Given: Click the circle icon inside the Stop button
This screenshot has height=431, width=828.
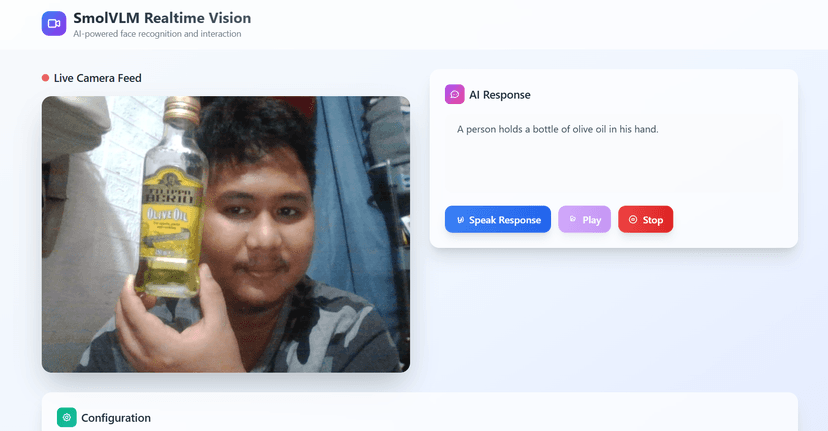Looking at the screenshot, I should 633,219.
